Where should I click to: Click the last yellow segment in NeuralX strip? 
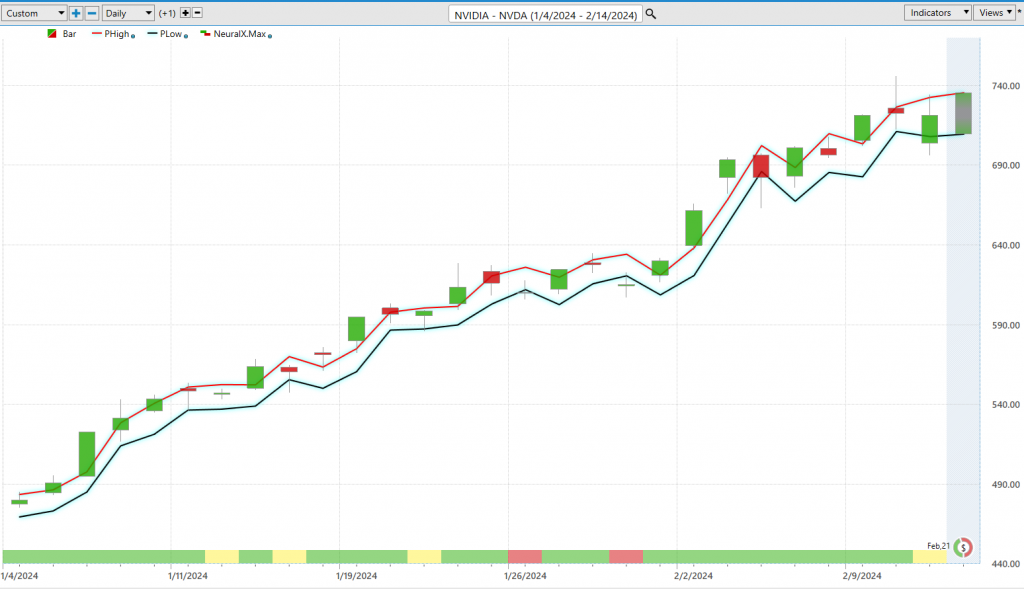coord(930,556)
